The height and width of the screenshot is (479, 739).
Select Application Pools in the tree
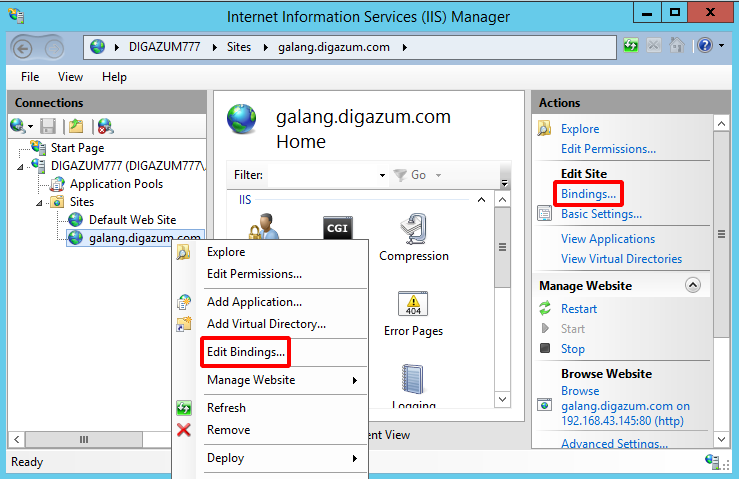point(116,184)
